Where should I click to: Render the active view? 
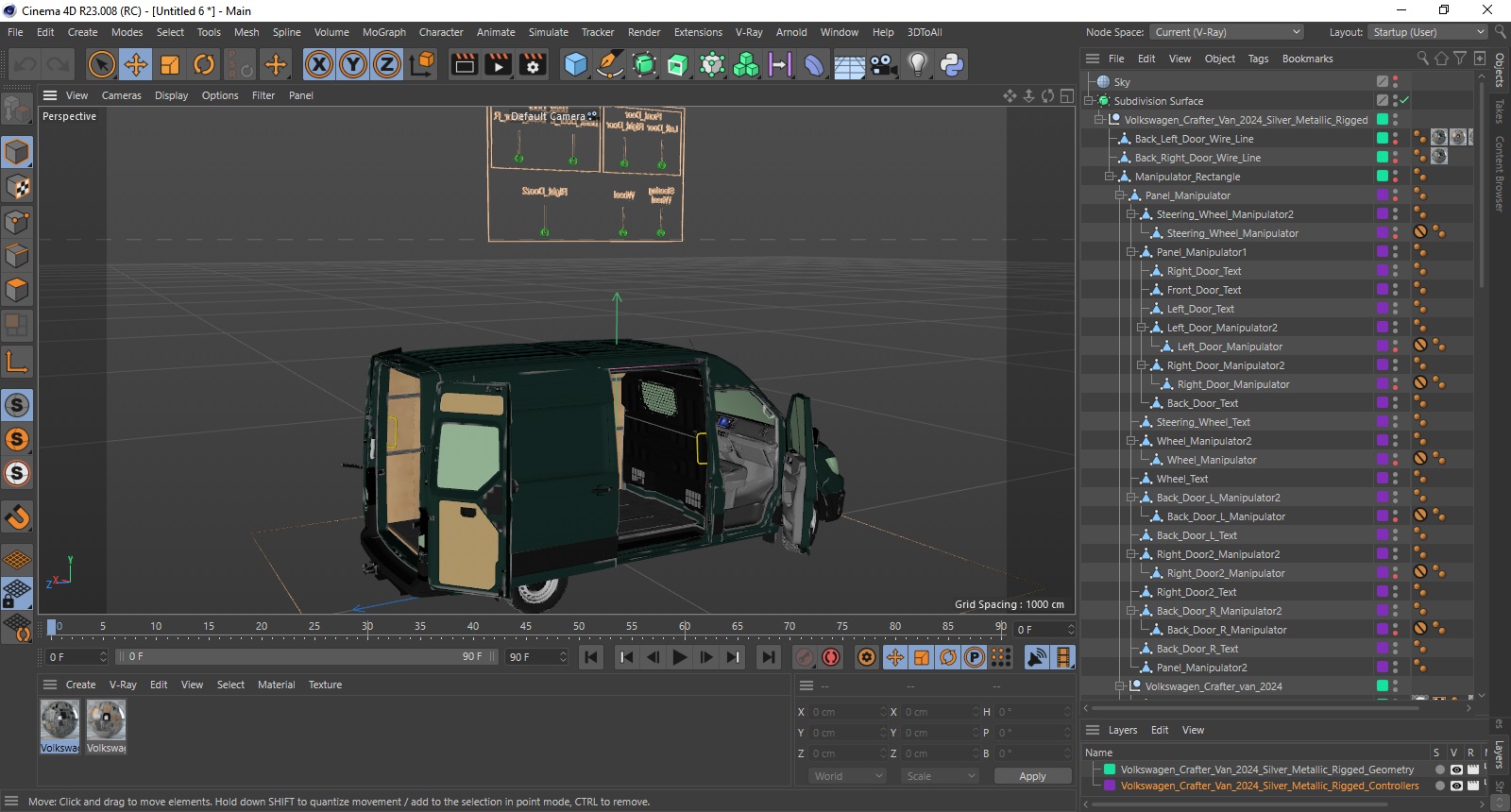(x=465, y=64)
